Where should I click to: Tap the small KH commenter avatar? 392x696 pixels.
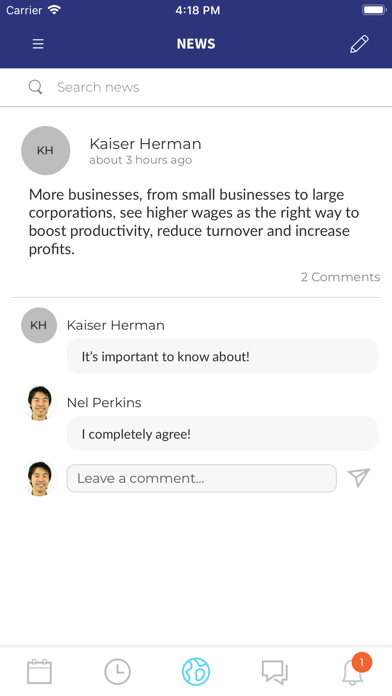39,325
